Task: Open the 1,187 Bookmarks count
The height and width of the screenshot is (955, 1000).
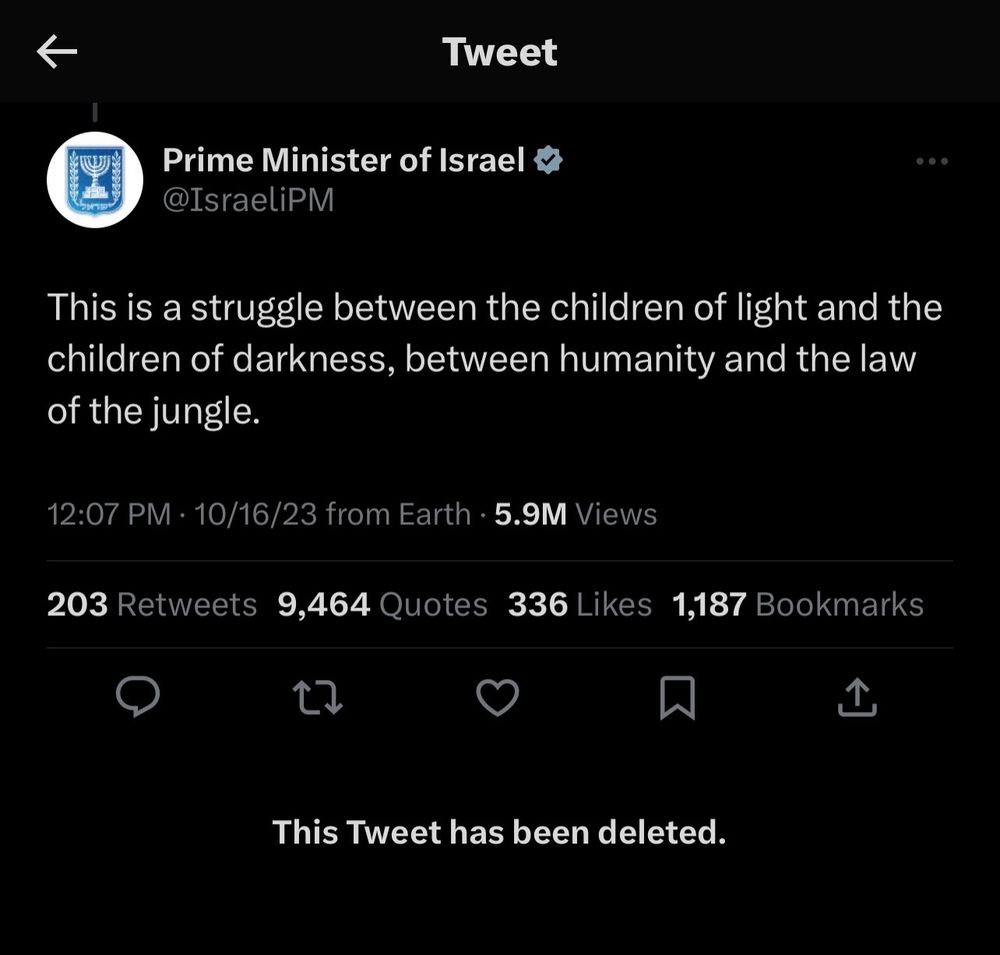Action: [798, 604]
